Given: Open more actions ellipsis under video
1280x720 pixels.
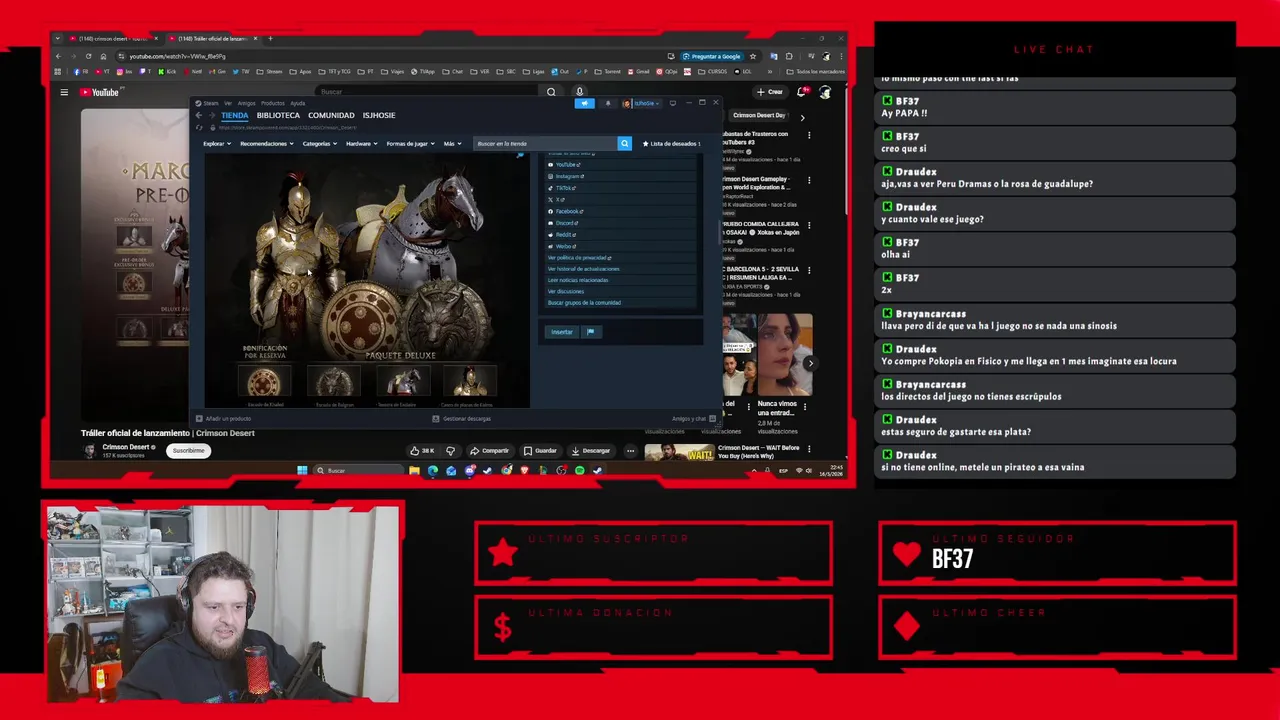Looking at the screenshot, I should 630,450.
